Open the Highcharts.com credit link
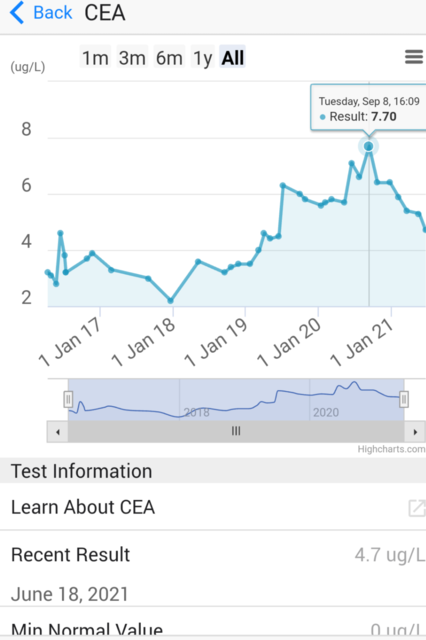This screenshot has width=426, height=640. (391, 449)
